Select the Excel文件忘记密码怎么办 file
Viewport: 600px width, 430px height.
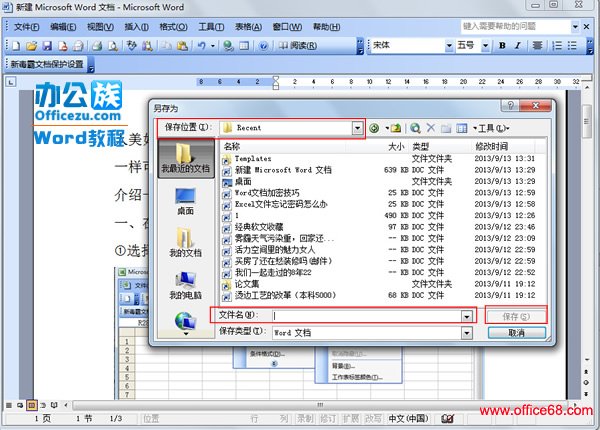pos(281,204)
